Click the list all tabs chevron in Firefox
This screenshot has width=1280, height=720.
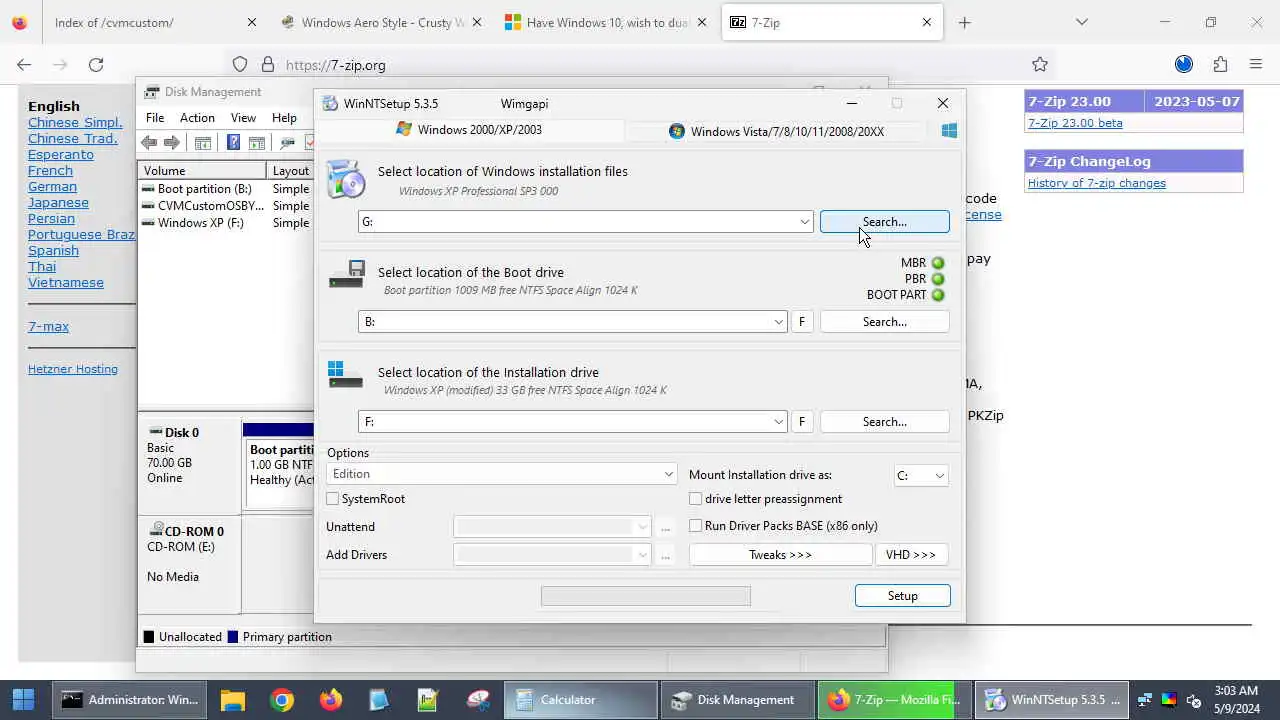click(1082, 22)
